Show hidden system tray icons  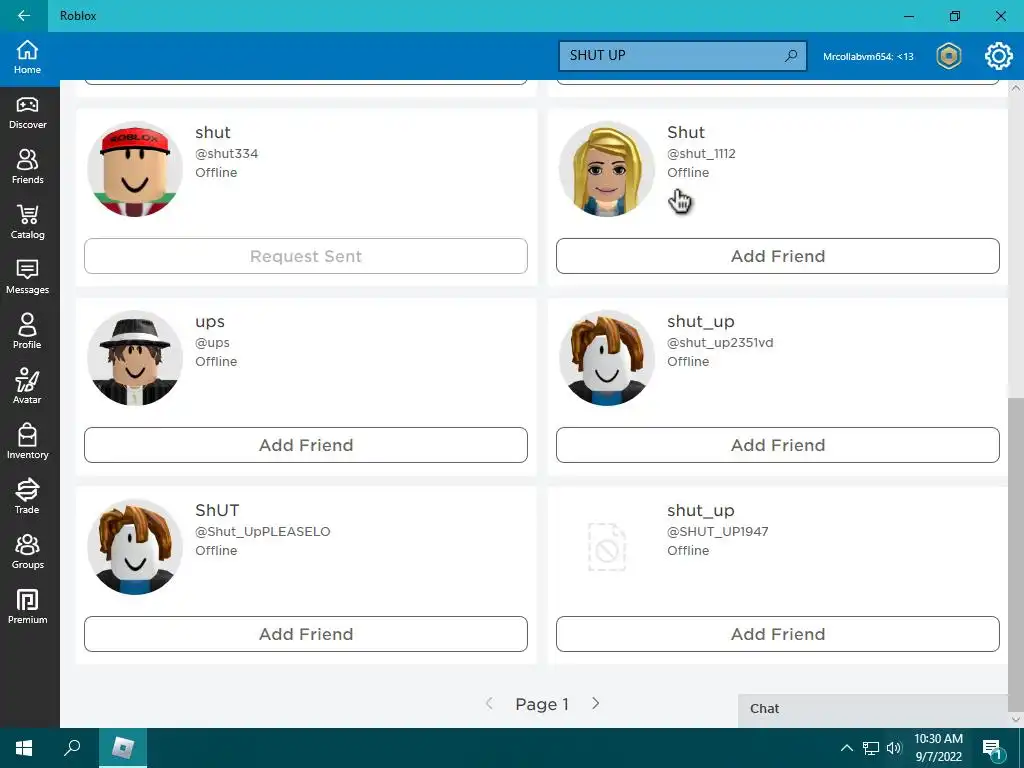846,748
